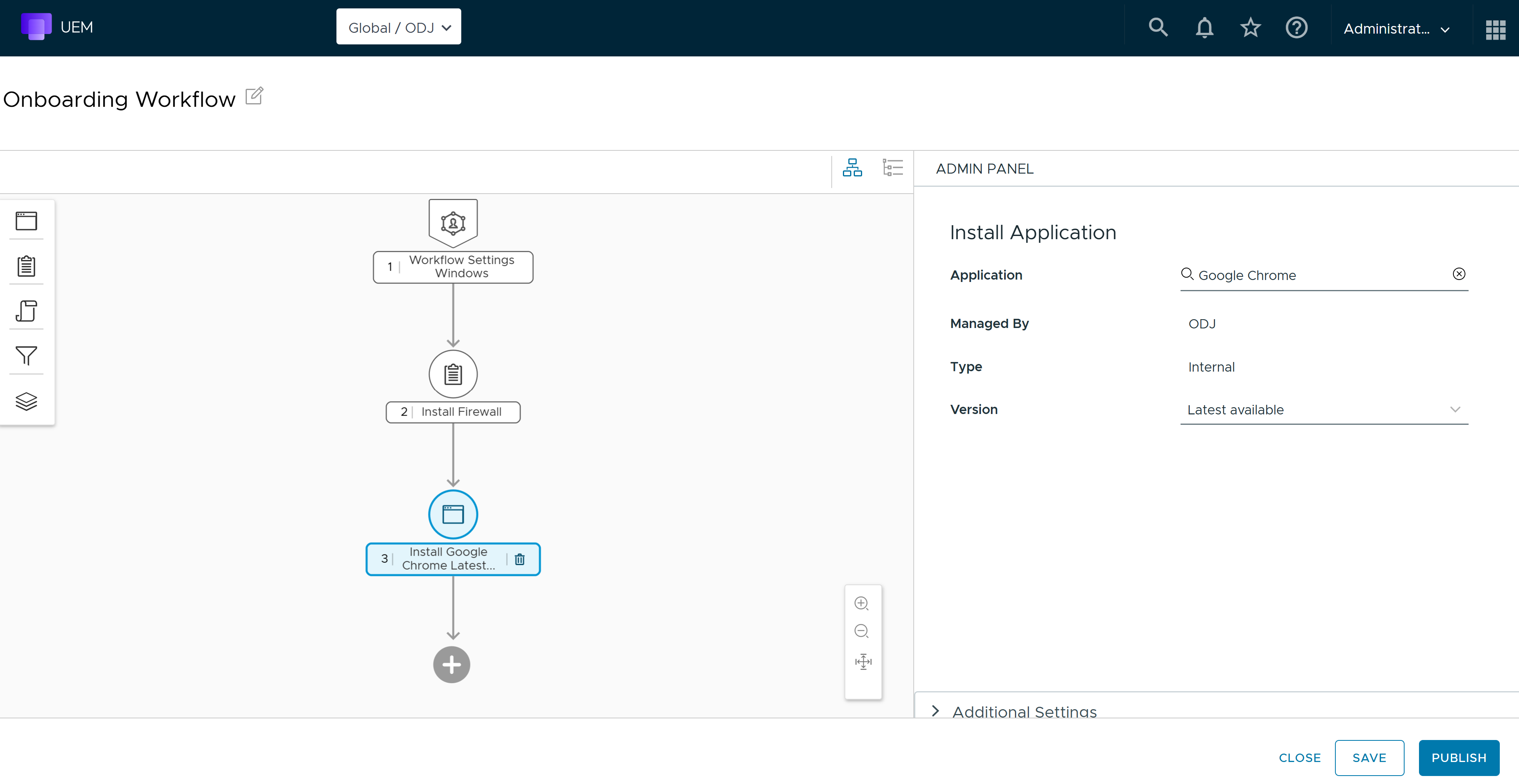
Task: Select the script tool in sidebar
Action: pyautogui.click(x=26, y=311)
